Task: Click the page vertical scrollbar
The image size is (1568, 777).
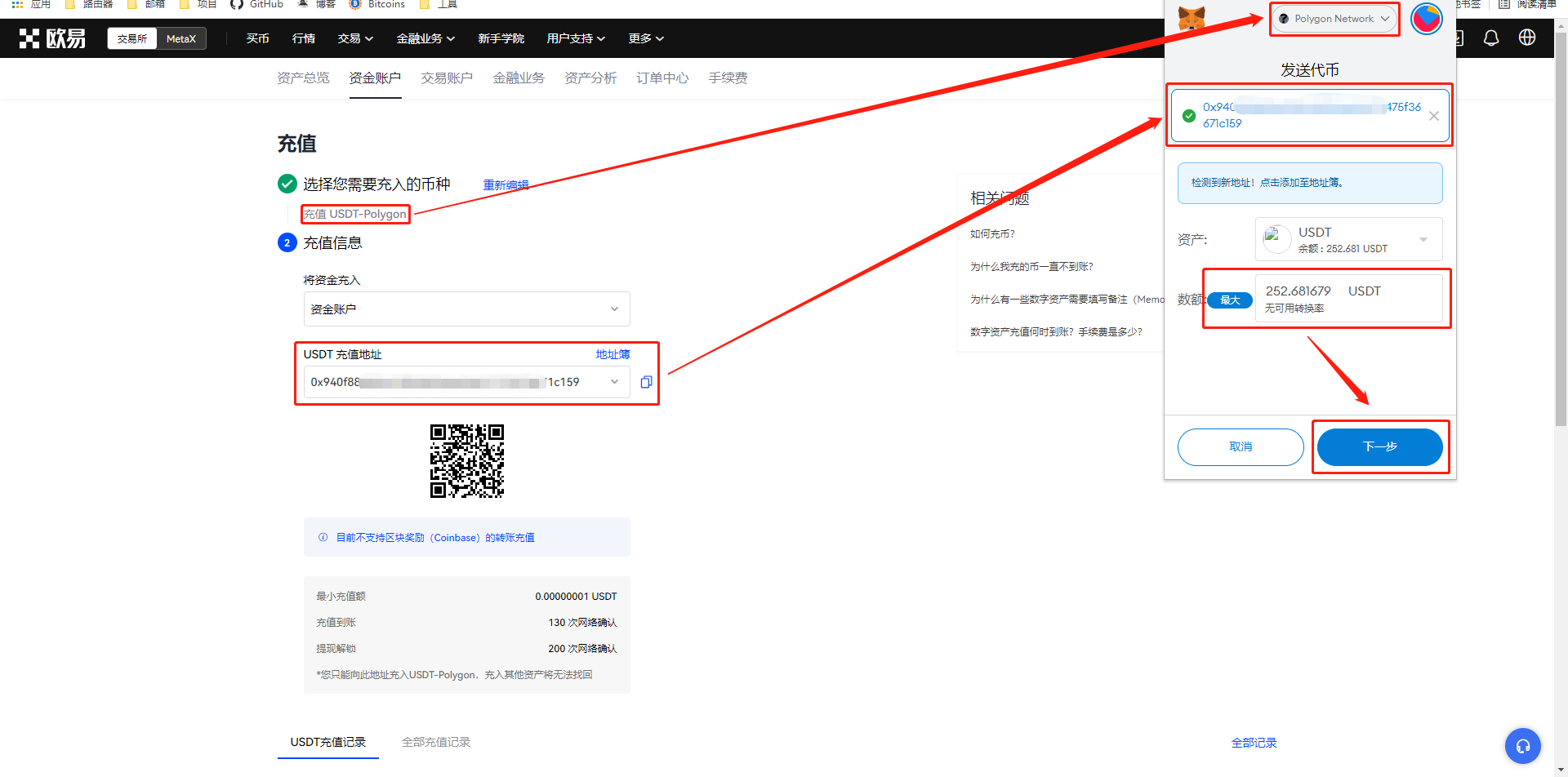Action: (x=1561, y=229)
